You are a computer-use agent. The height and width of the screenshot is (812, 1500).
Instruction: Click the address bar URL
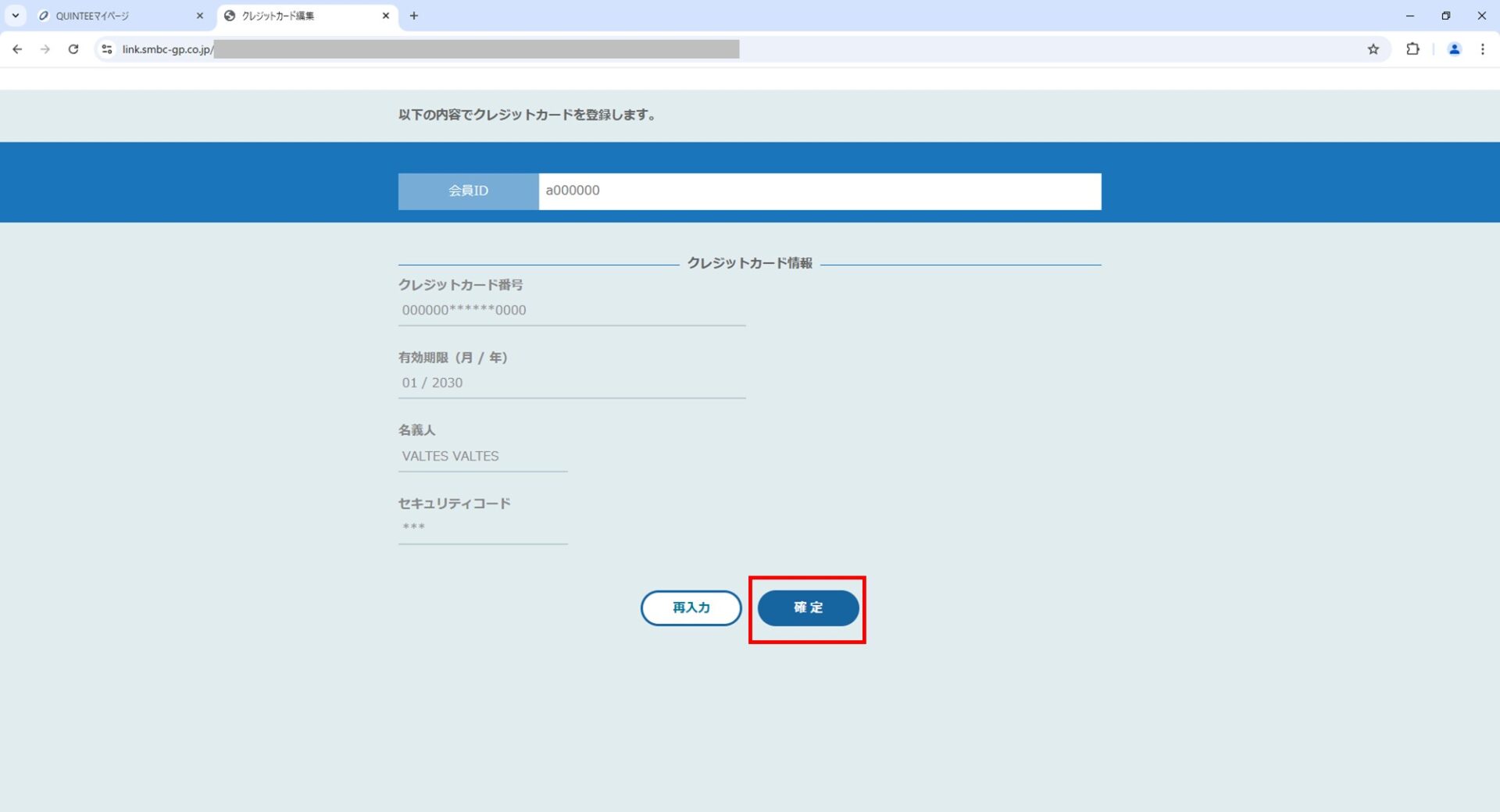tap(469, 49)
